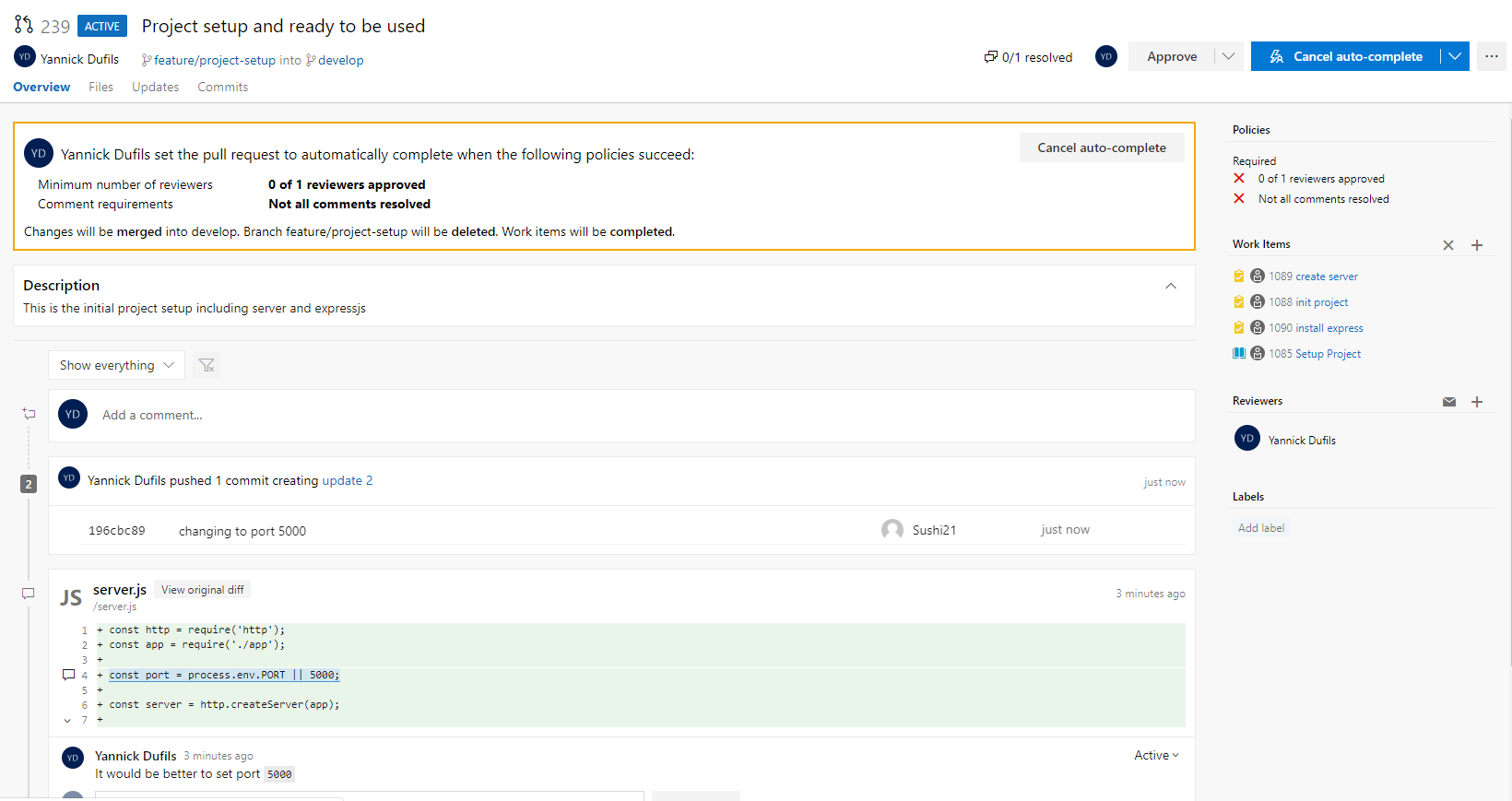Remove work items using the X icon
Image resolution: width=1512 pixels, height=801 pixels.
[x=1448, y=245]
